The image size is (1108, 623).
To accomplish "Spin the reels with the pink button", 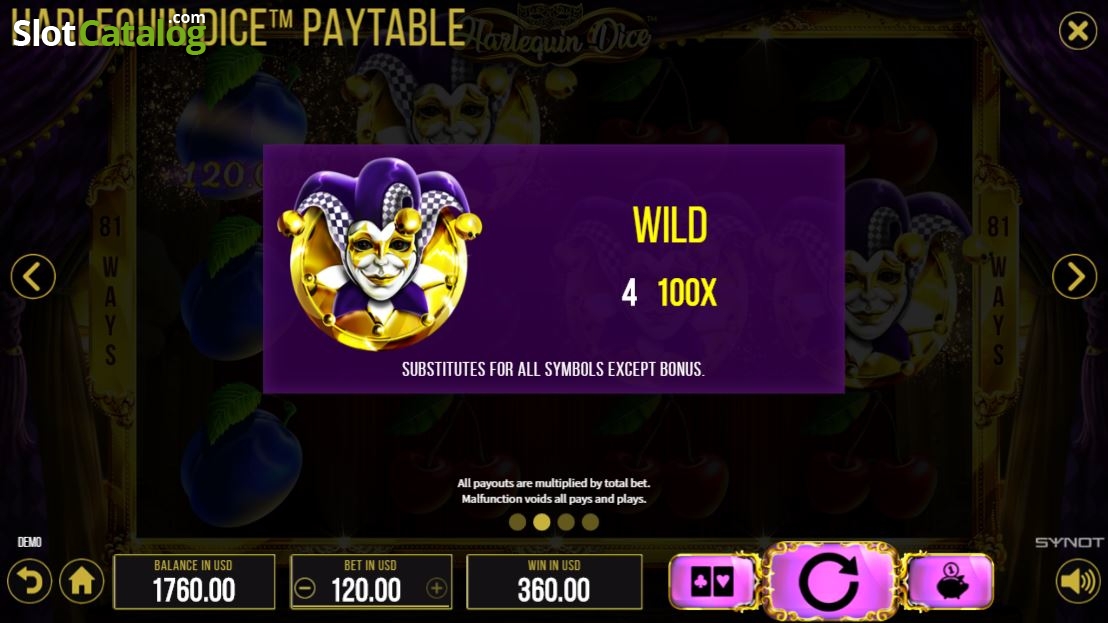I will 830,581.
